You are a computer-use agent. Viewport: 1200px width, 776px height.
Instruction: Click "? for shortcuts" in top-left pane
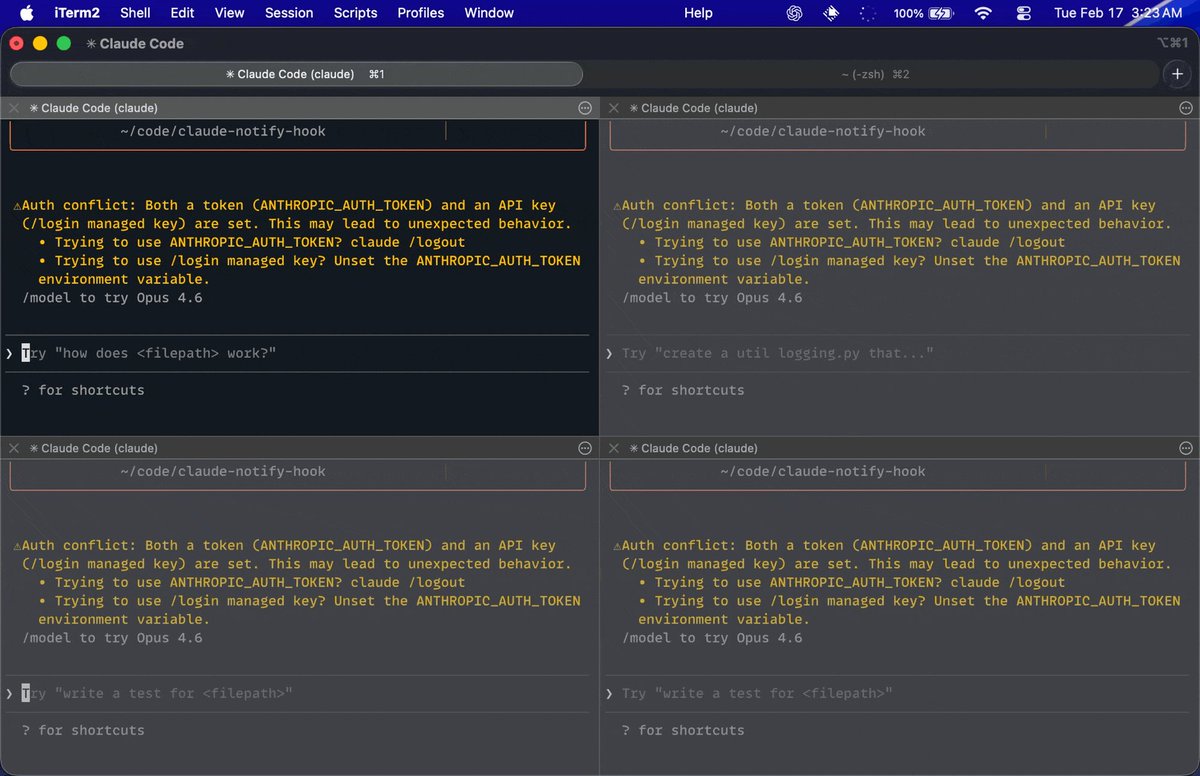tap(83, 390)
